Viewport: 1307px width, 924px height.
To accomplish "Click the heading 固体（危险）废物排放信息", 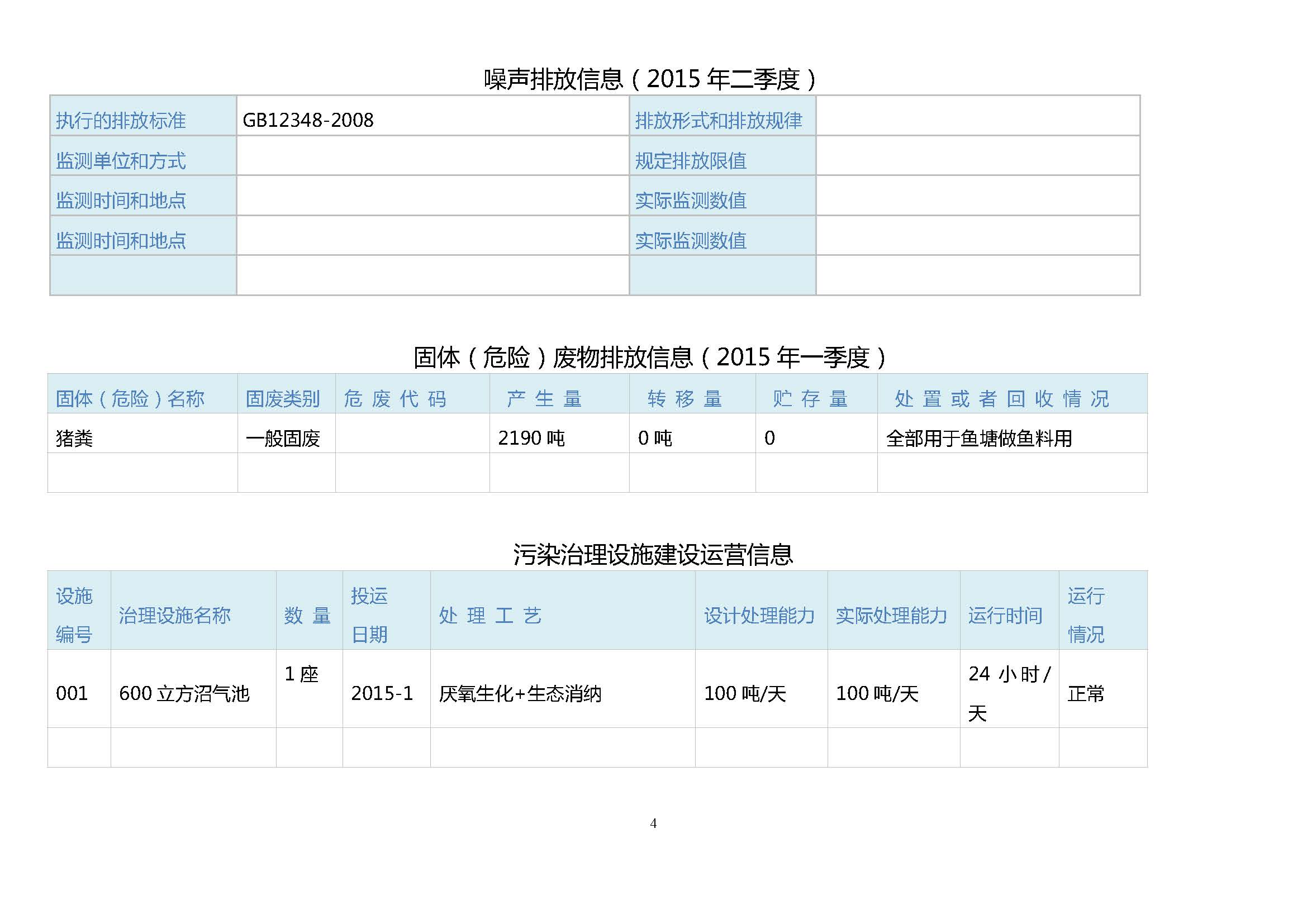I will (649, 358).
